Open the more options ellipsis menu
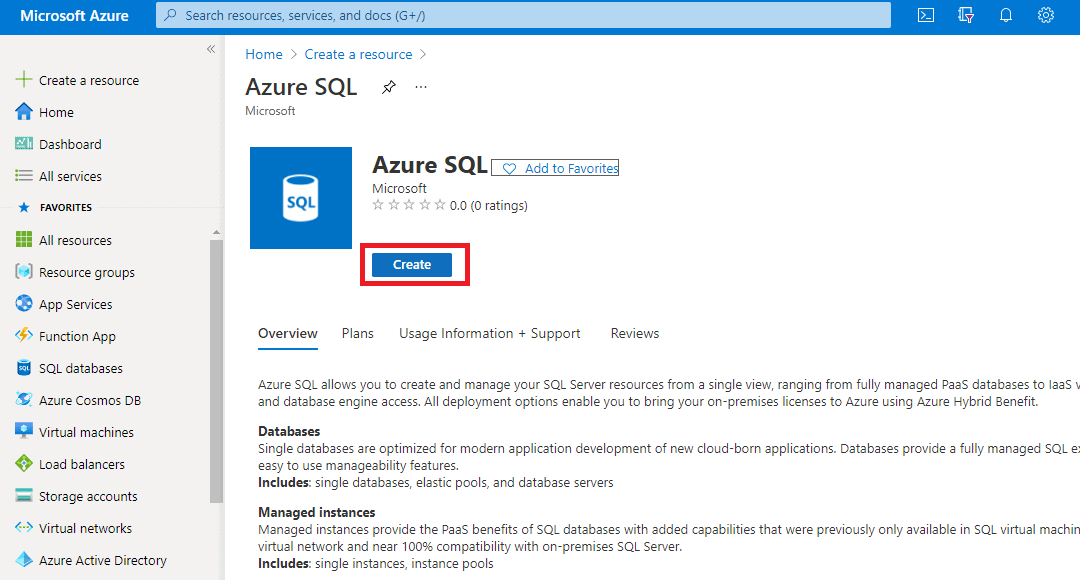 420,87
